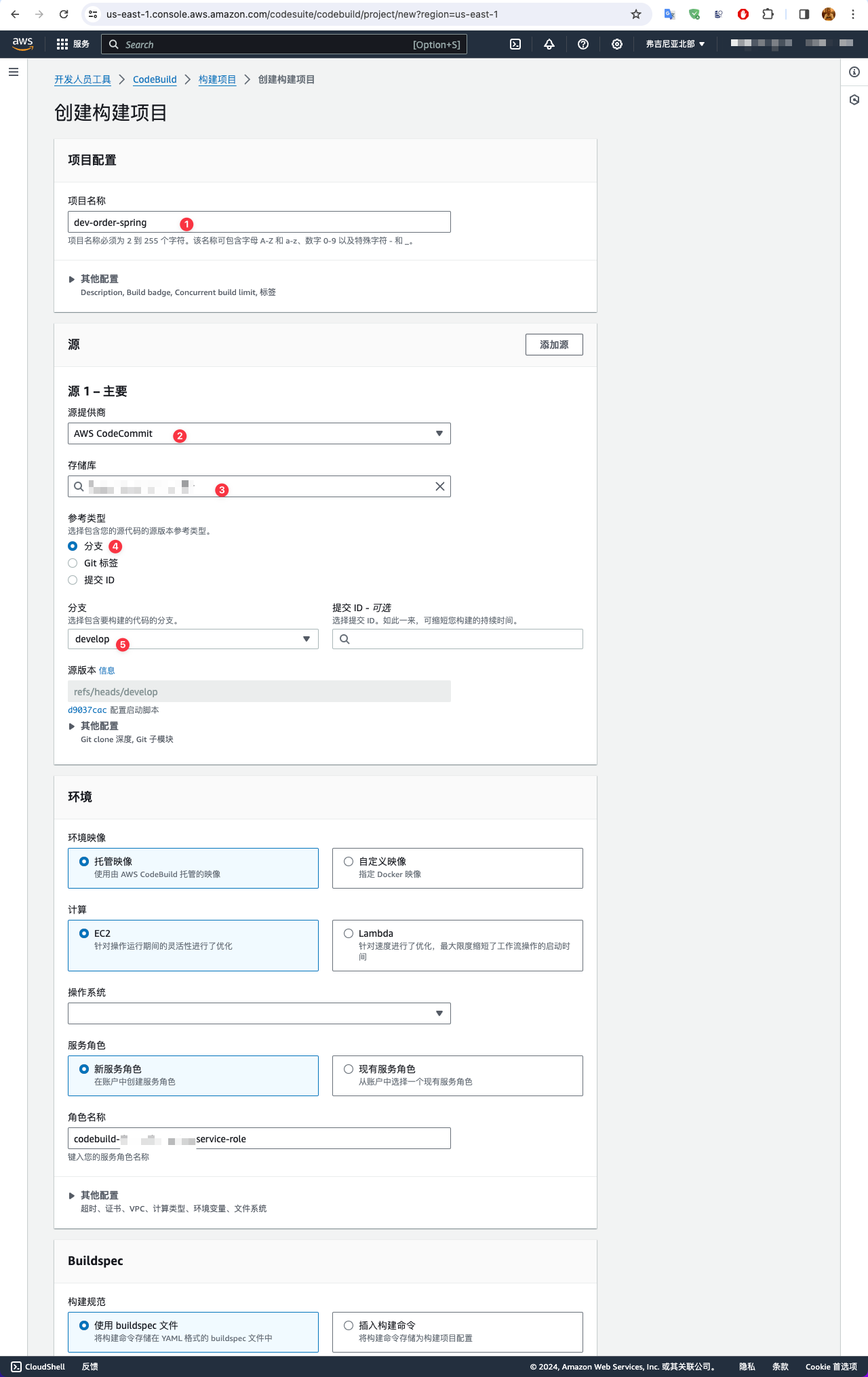The image size is (868, 1377).
Task: Click 反馈 in the footer
Action: tap(90, 1367)
